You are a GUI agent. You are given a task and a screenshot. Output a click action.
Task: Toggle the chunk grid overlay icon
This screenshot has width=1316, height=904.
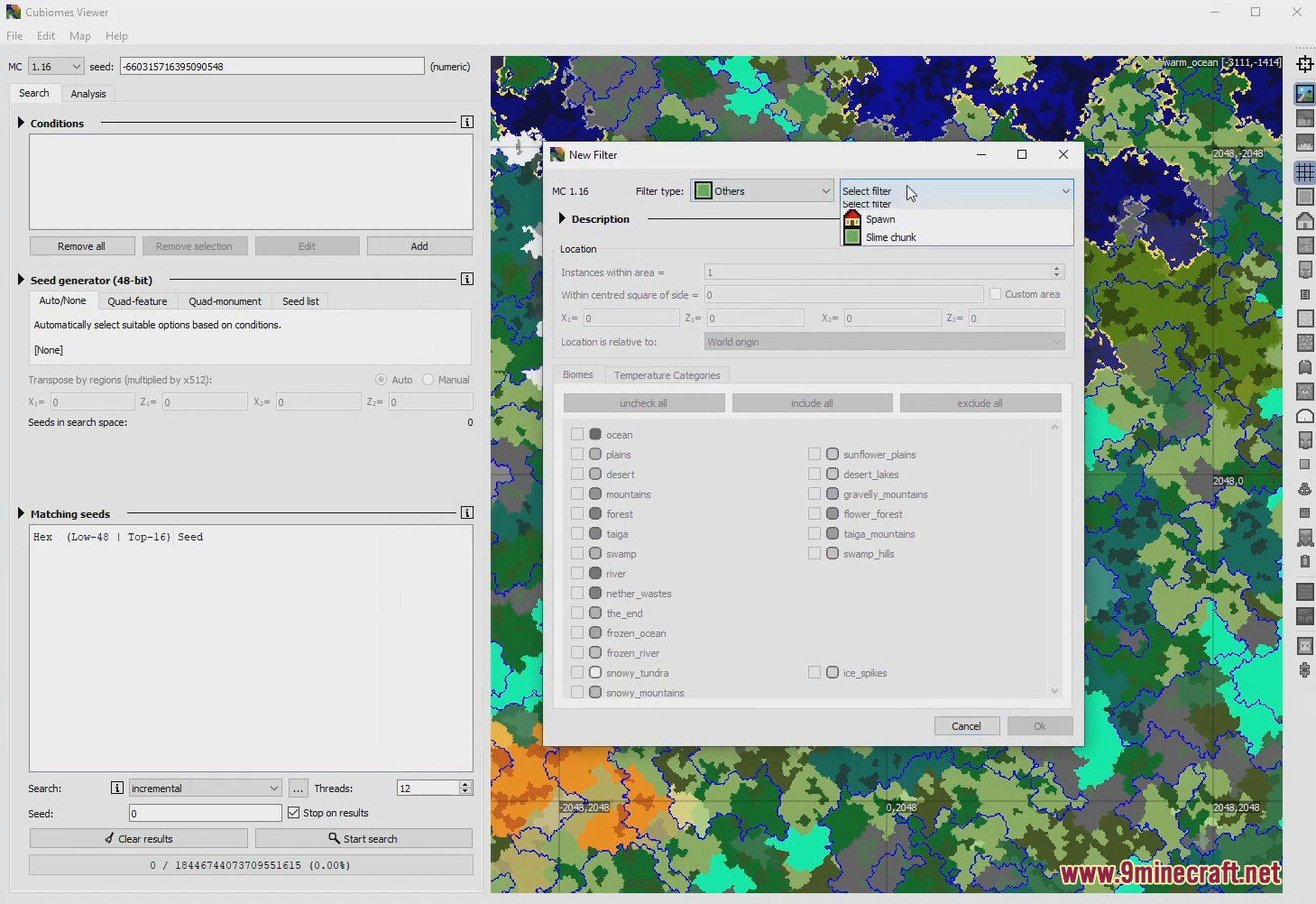tap(1305, 171)
